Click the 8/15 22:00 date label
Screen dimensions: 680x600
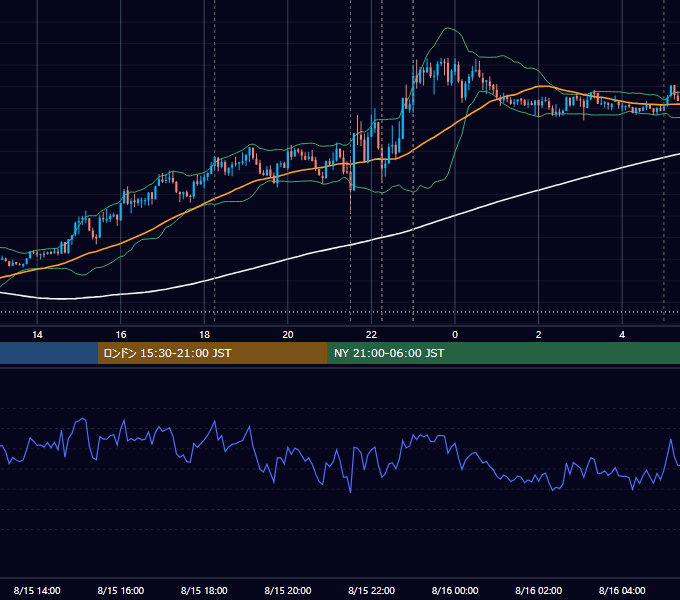point(371,590)
